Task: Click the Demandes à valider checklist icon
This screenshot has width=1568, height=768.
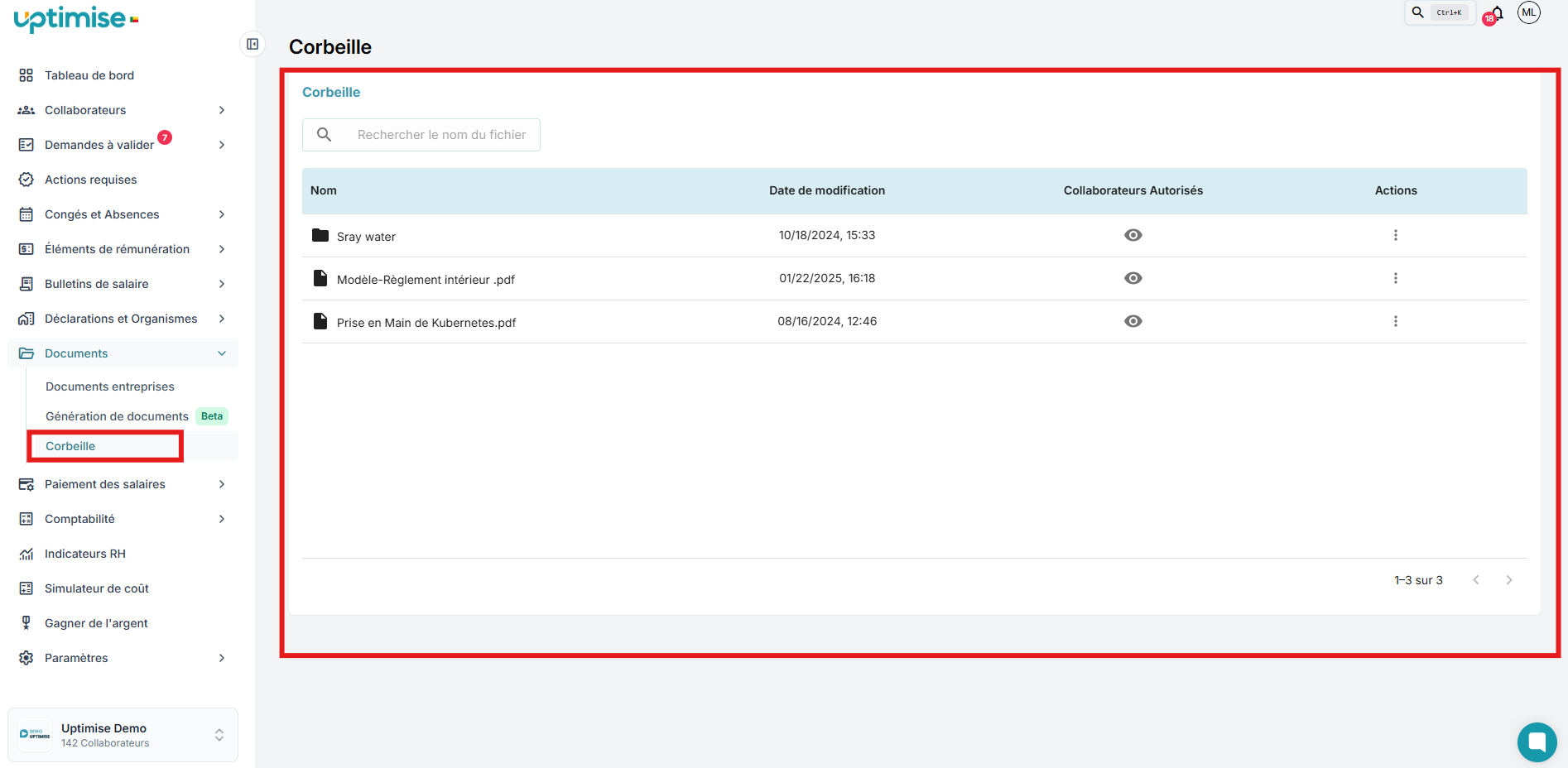Action: pos(26,145)
